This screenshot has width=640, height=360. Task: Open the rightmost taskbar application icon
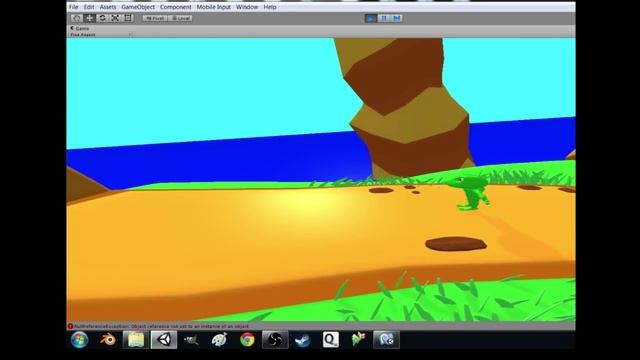click(386, 340)
